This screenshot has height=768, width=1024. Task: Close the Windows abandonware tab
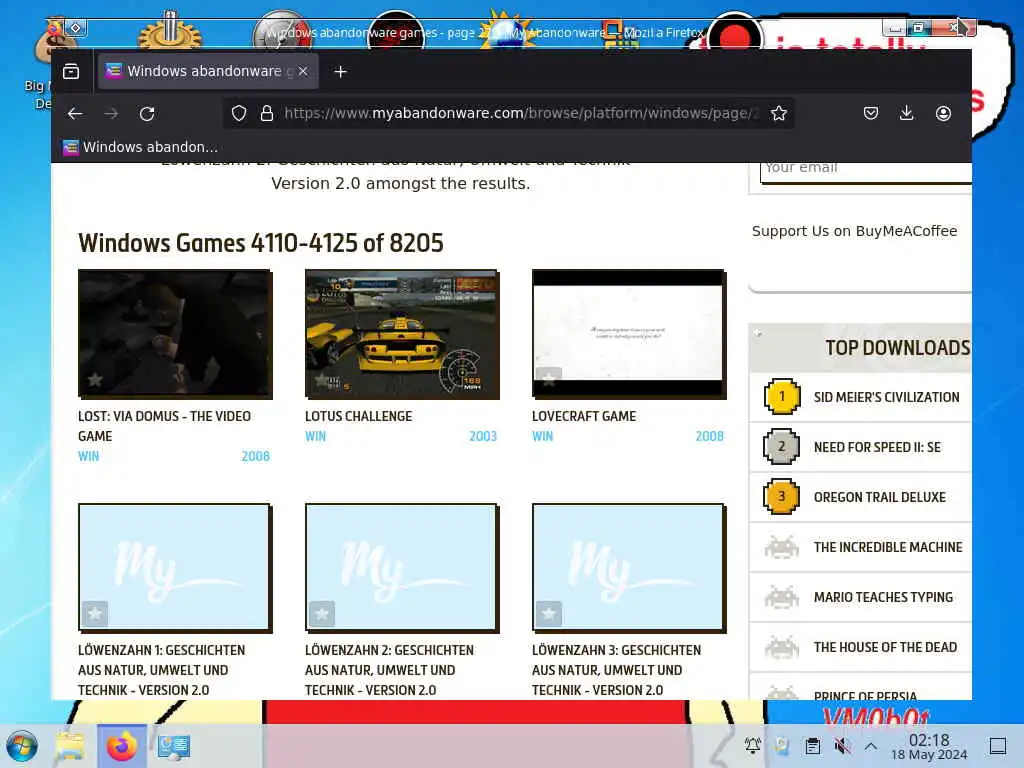point(303,71)
